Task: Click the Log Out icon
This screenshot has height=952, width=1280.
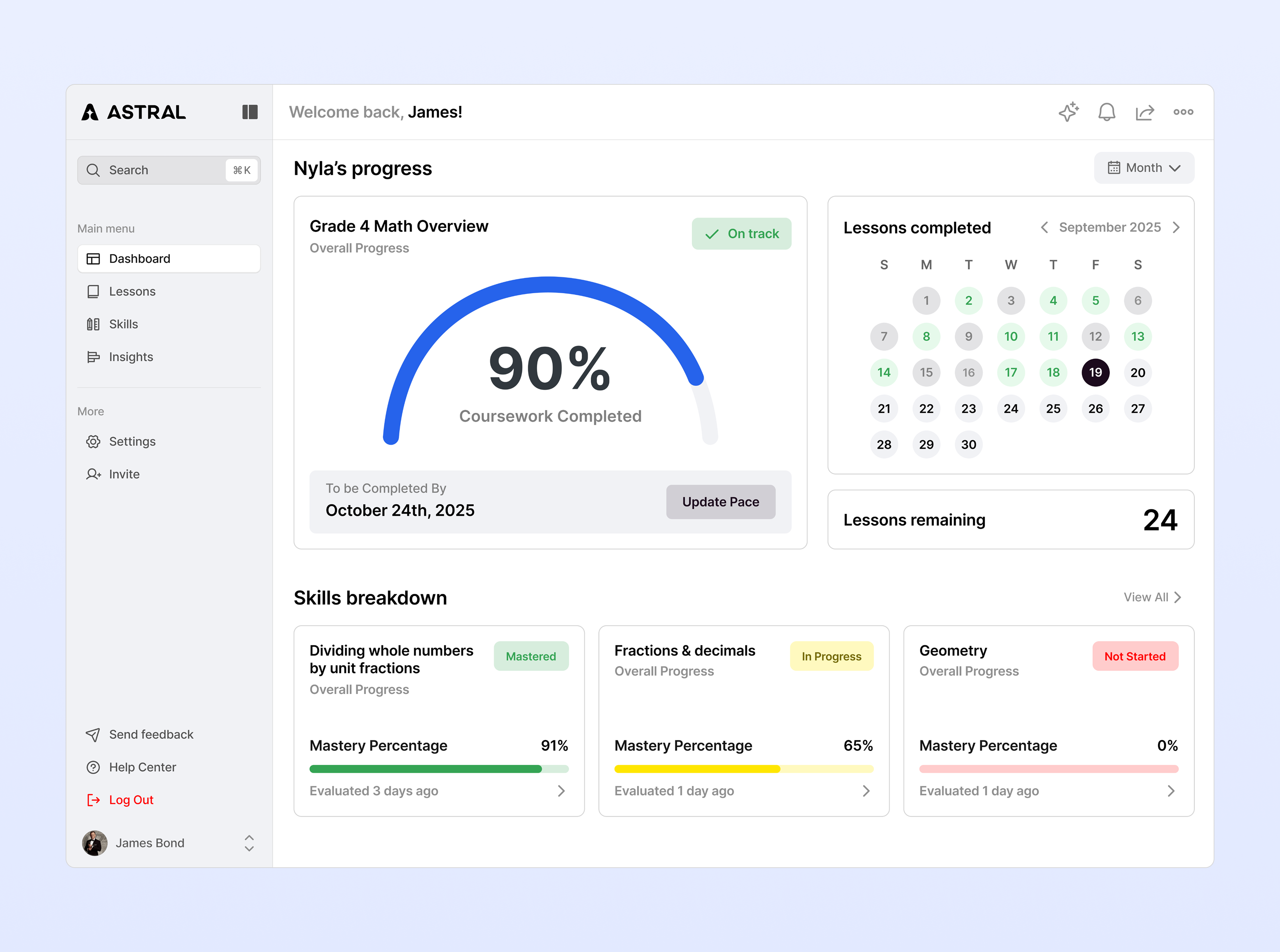Action: tap(93, 800)
